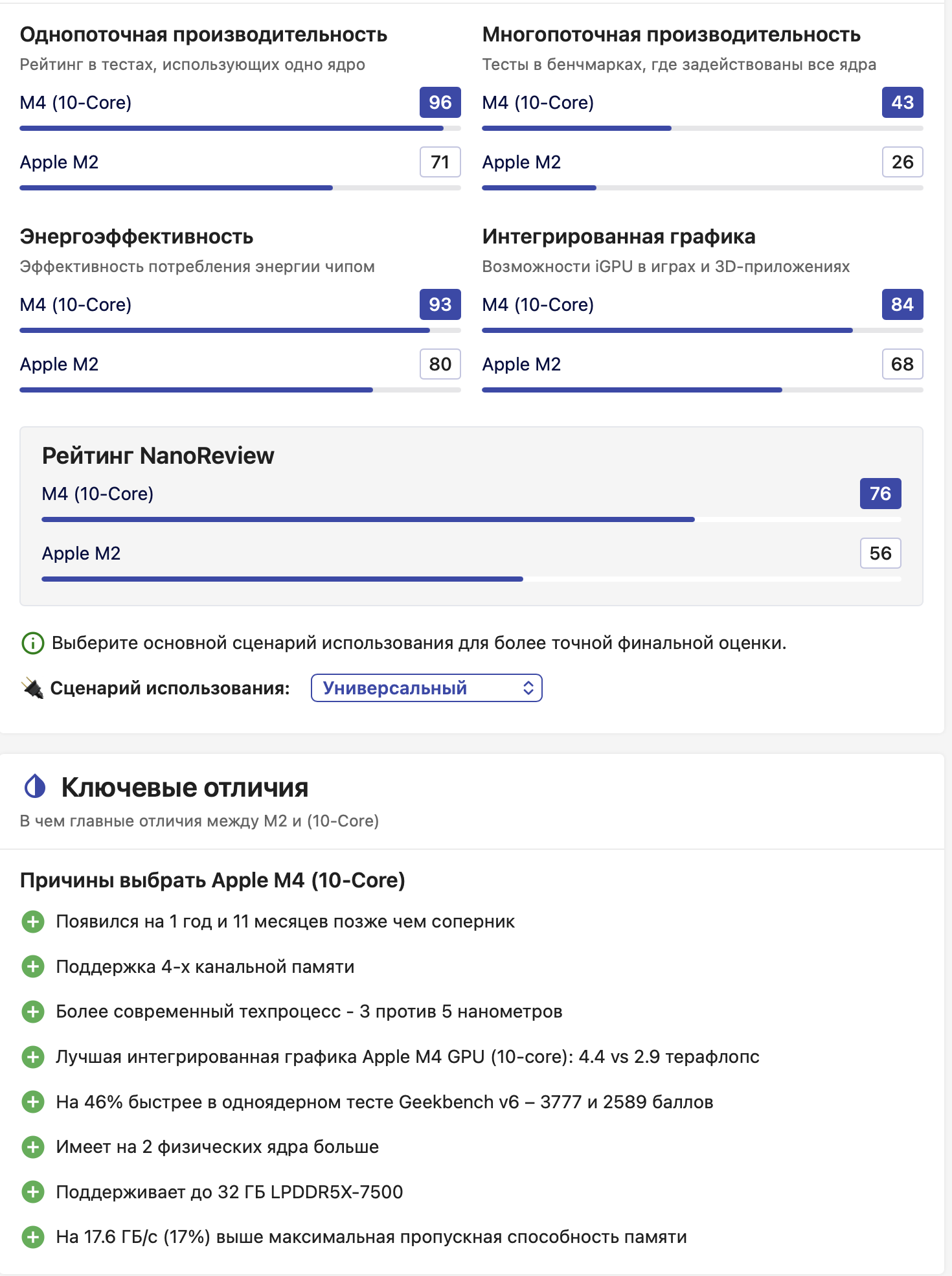
Task: Click M4 (10-Core) under Однопоточная производительность
Action: [x=76, y=102]
